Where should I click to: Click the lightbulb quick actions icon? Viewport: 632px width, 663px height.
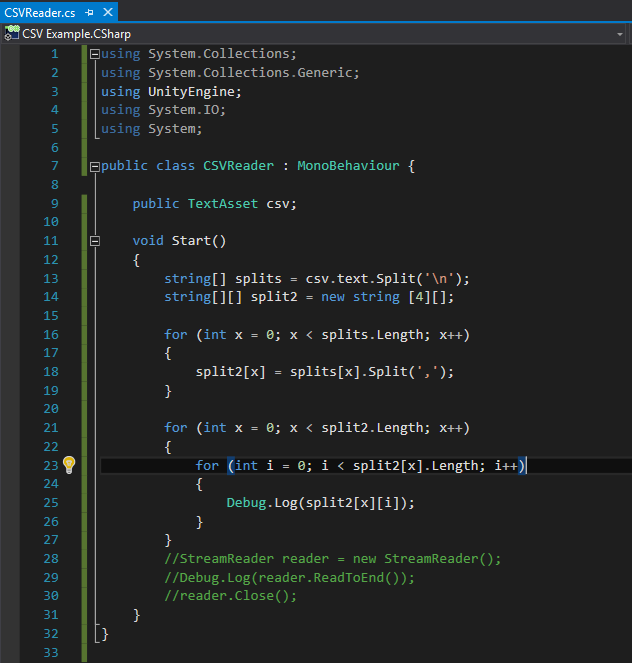(x=69, y=465)
